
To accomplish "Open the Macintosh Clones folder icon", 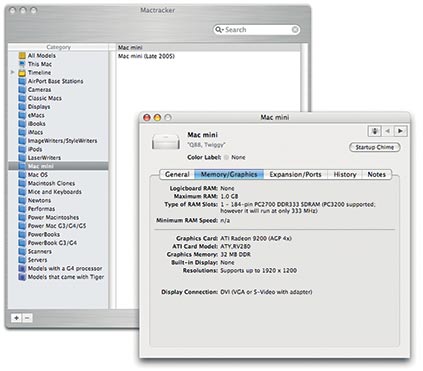I will click(22, 183).
